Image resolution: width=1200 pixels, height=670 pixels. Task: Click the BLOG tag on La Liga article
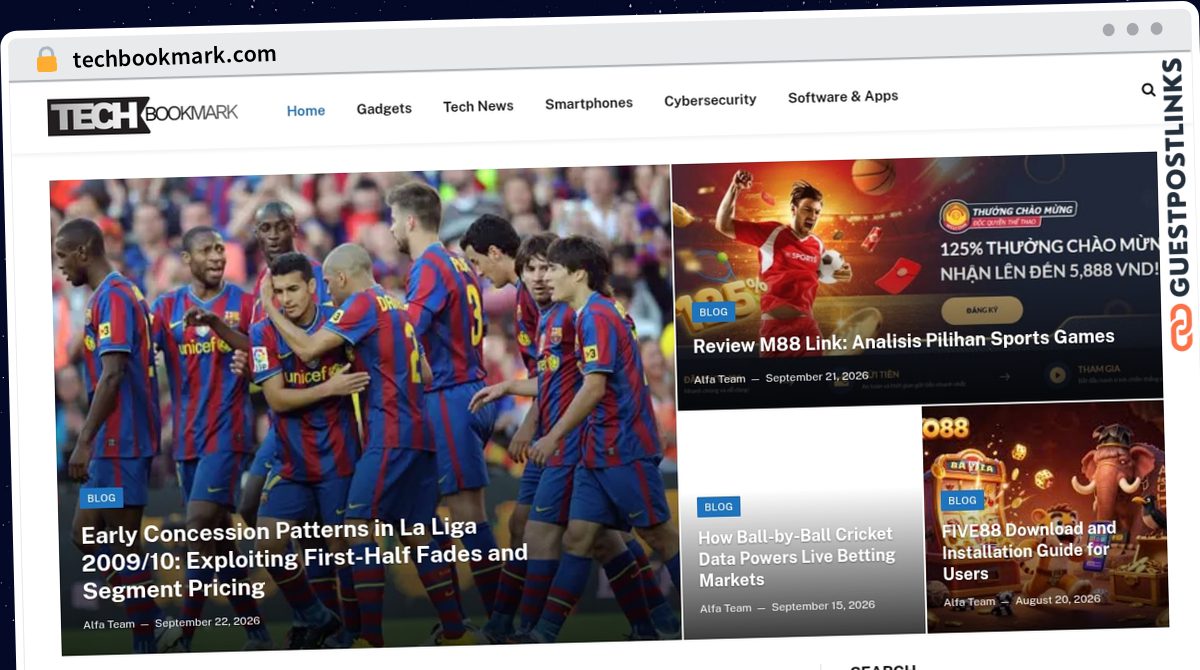101,498
